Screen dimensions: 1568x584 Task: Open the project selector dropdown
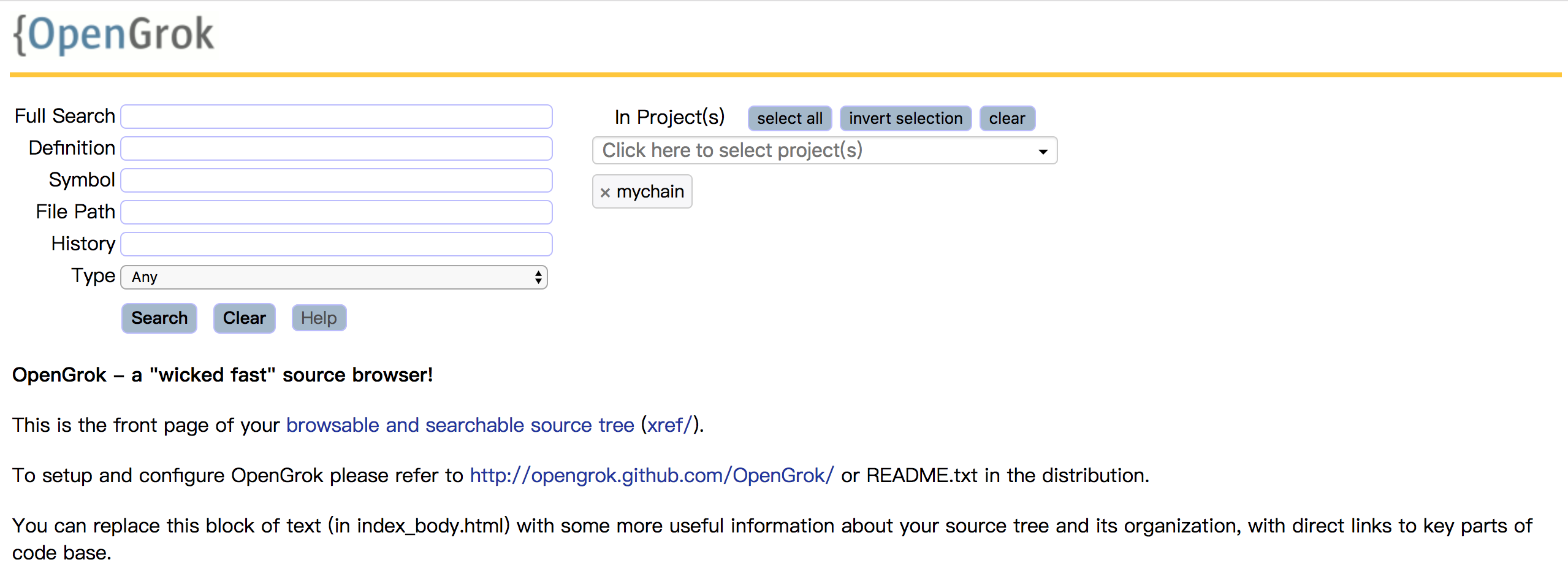point(824,150)
